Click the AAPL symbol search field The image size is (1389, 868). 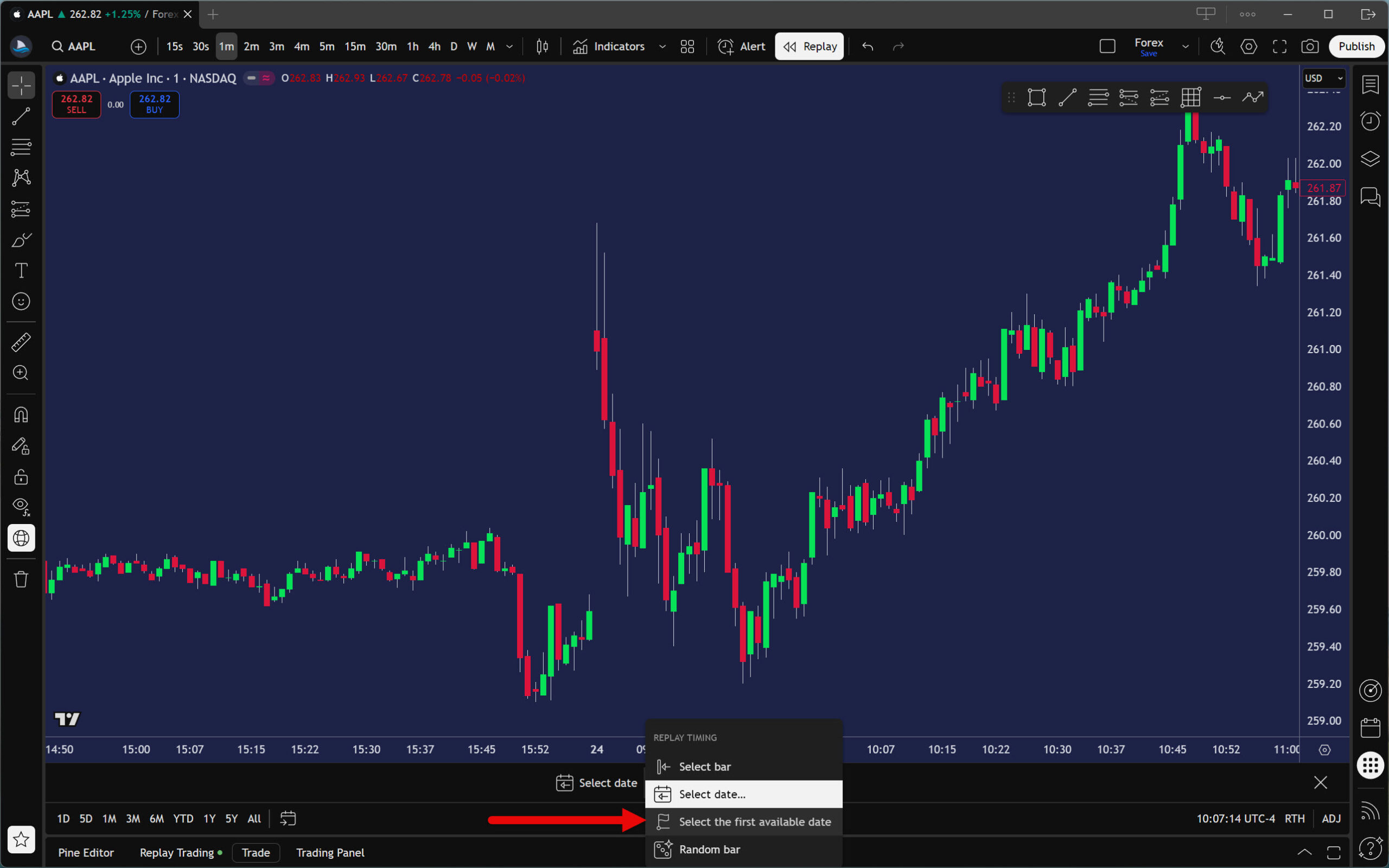click(x=81, y=47)
